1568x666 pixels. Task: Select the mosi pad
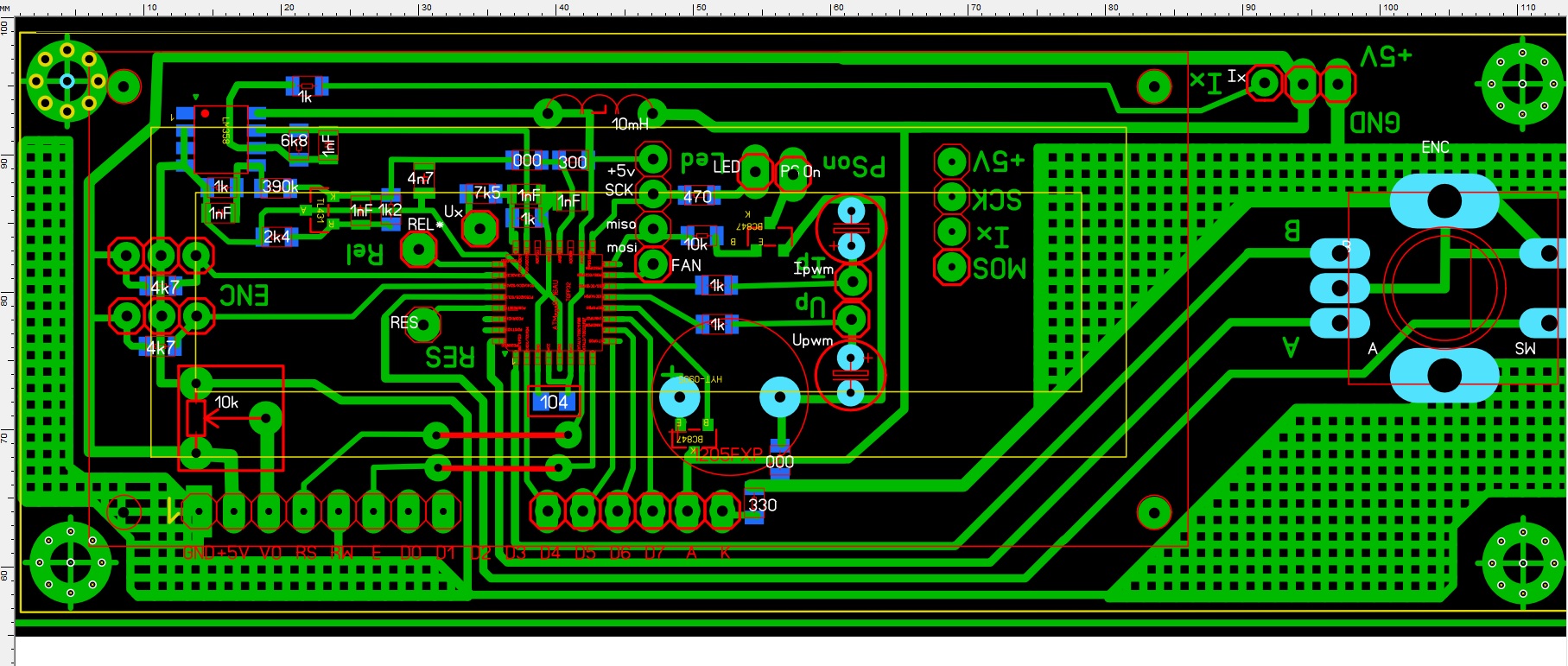pos(652,248)
